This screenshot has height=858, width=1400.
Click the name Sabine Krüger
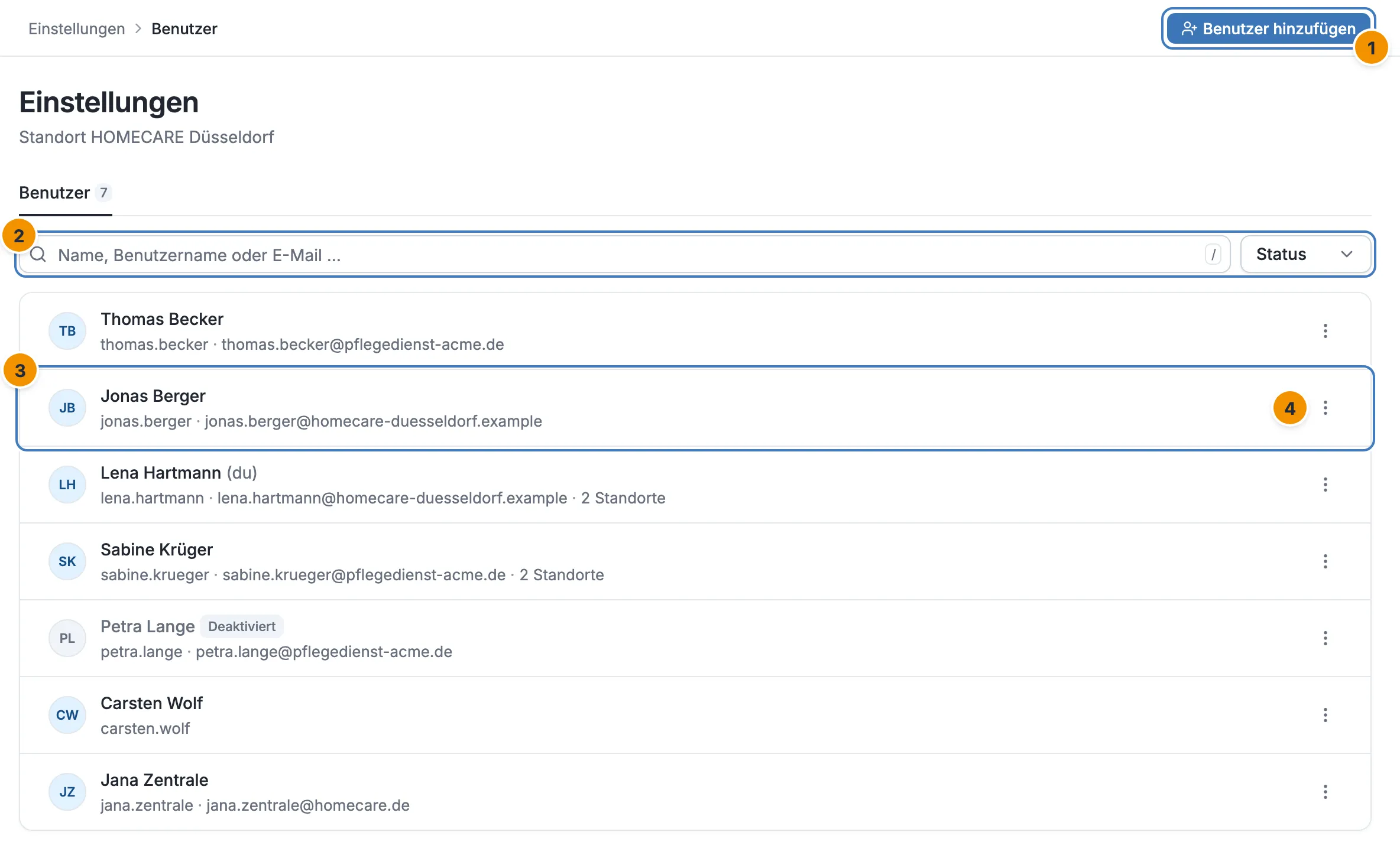(x=157, y=550)
